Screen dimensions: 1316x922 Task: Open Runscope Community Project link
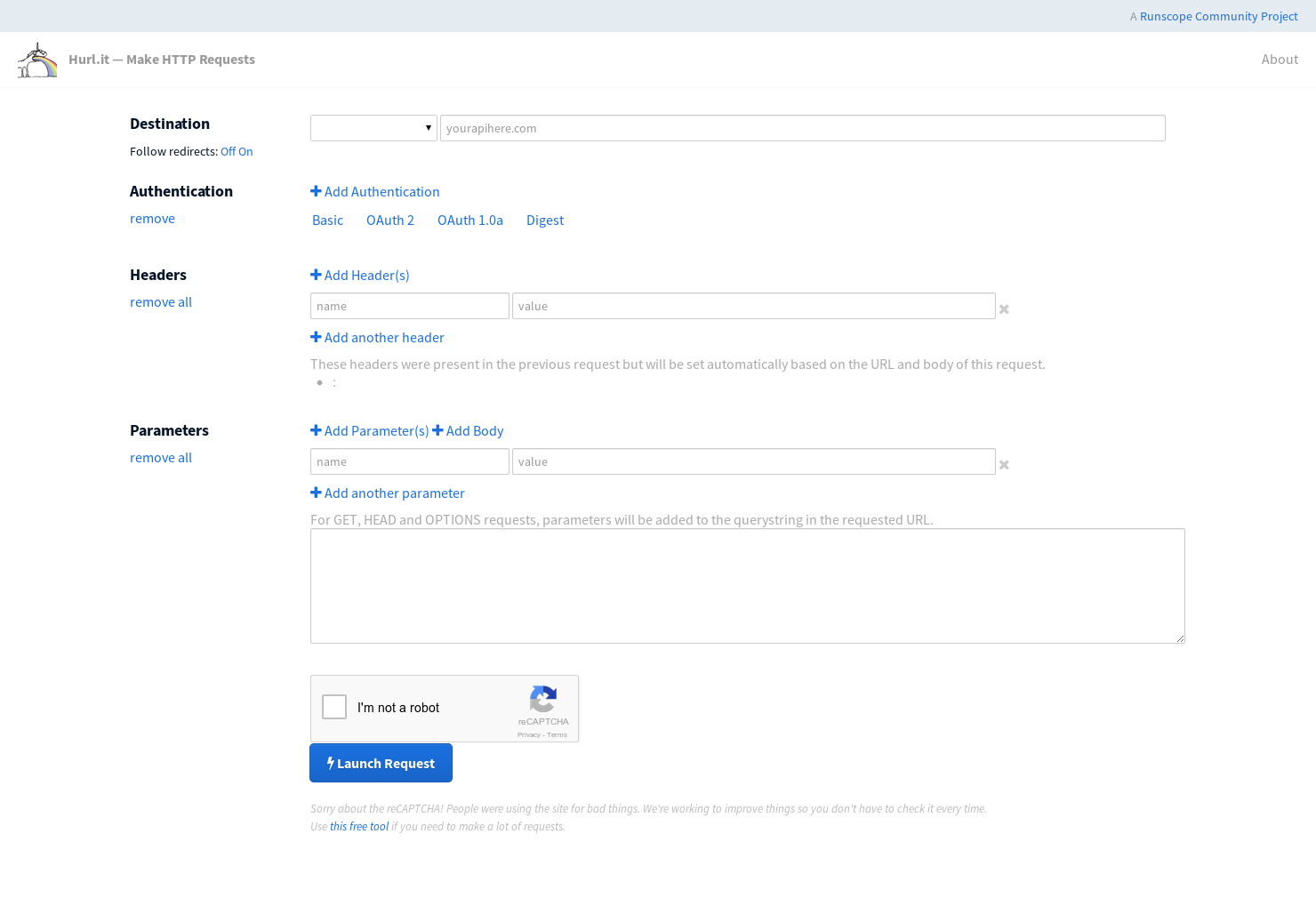click(x=1218, y=16)
